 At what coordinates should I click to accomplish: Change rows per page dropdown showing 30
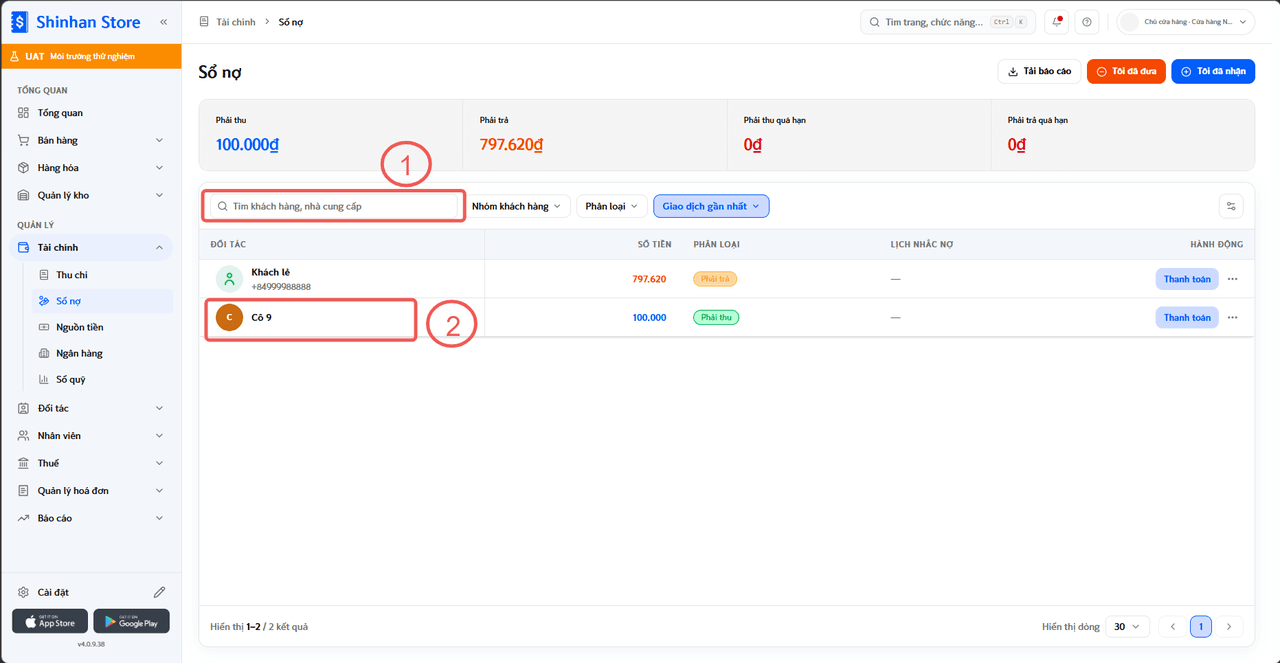[x=1127, y=627]
